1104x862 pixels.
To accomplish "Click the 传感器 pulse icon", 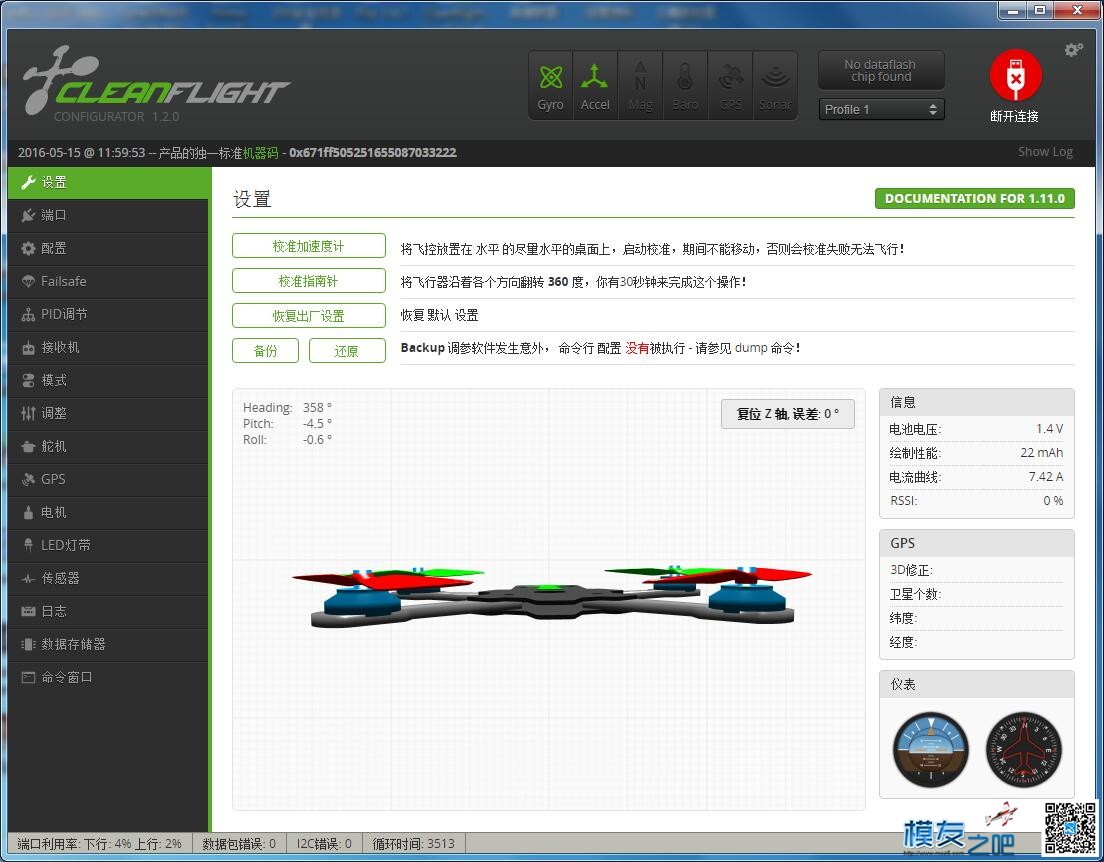I will (28, 578).
